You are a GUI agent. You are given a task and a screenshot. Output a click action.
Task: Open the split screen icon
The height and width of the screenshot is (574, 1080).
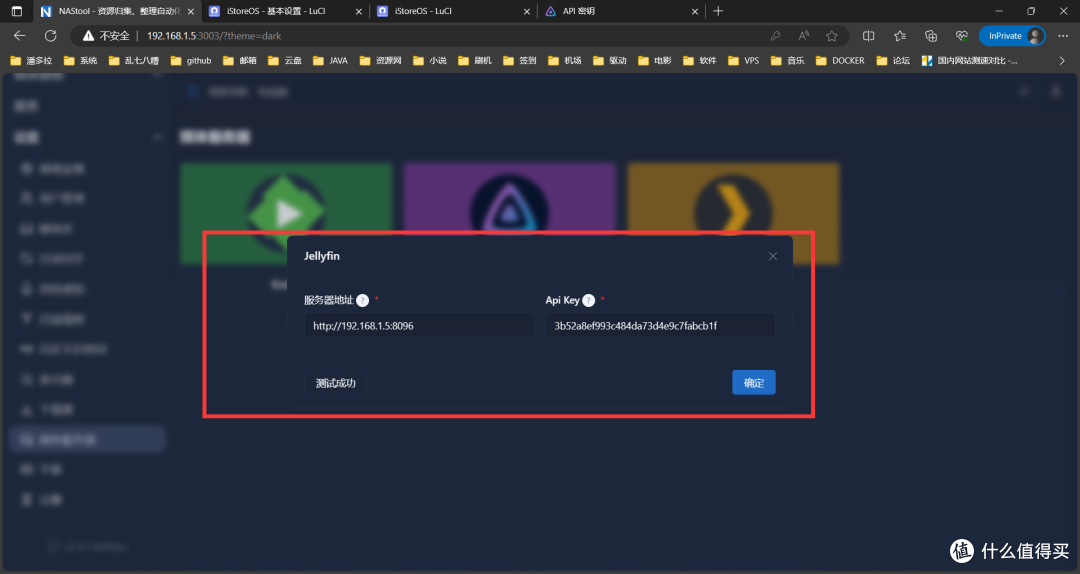pos(869,36)
